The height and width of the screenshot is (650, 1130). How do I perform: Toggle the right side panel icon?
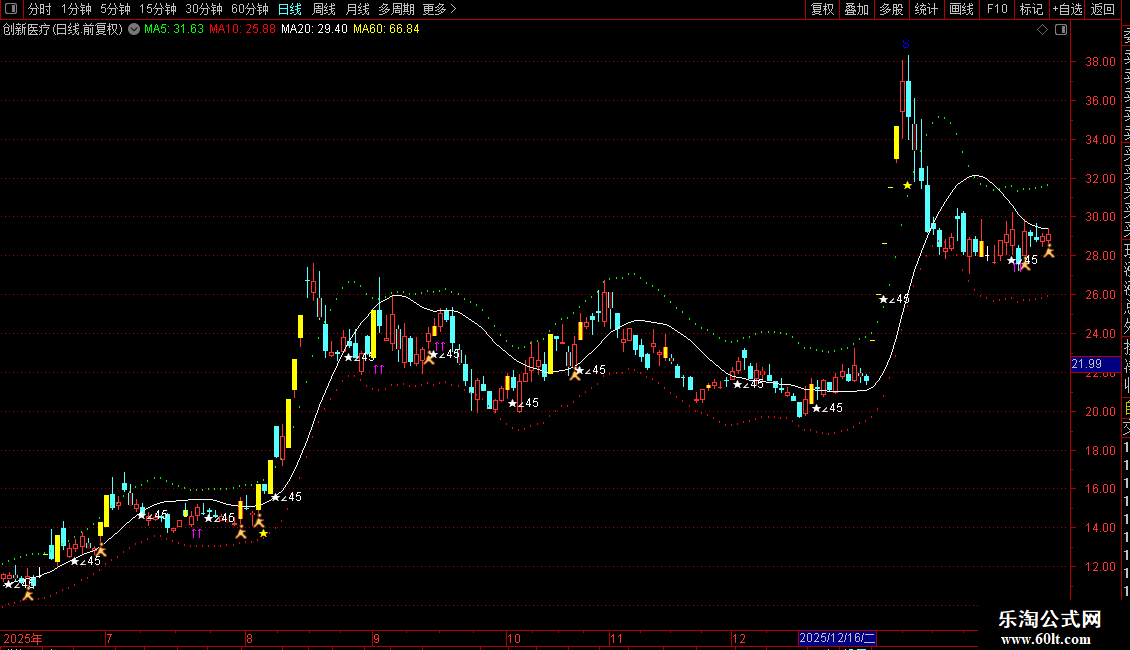[x=1061, y=30]
